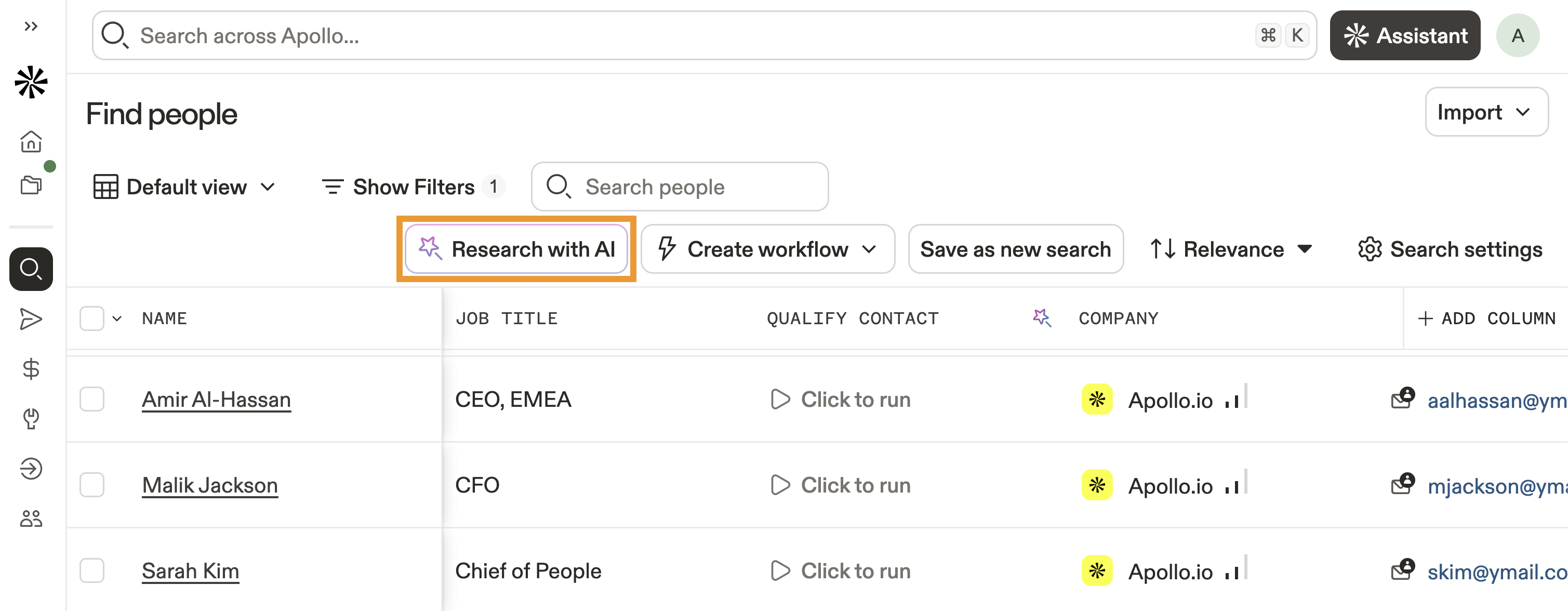
Task: Select Malik Jackson's row checkbox
Action: click(x=92, y=485)
